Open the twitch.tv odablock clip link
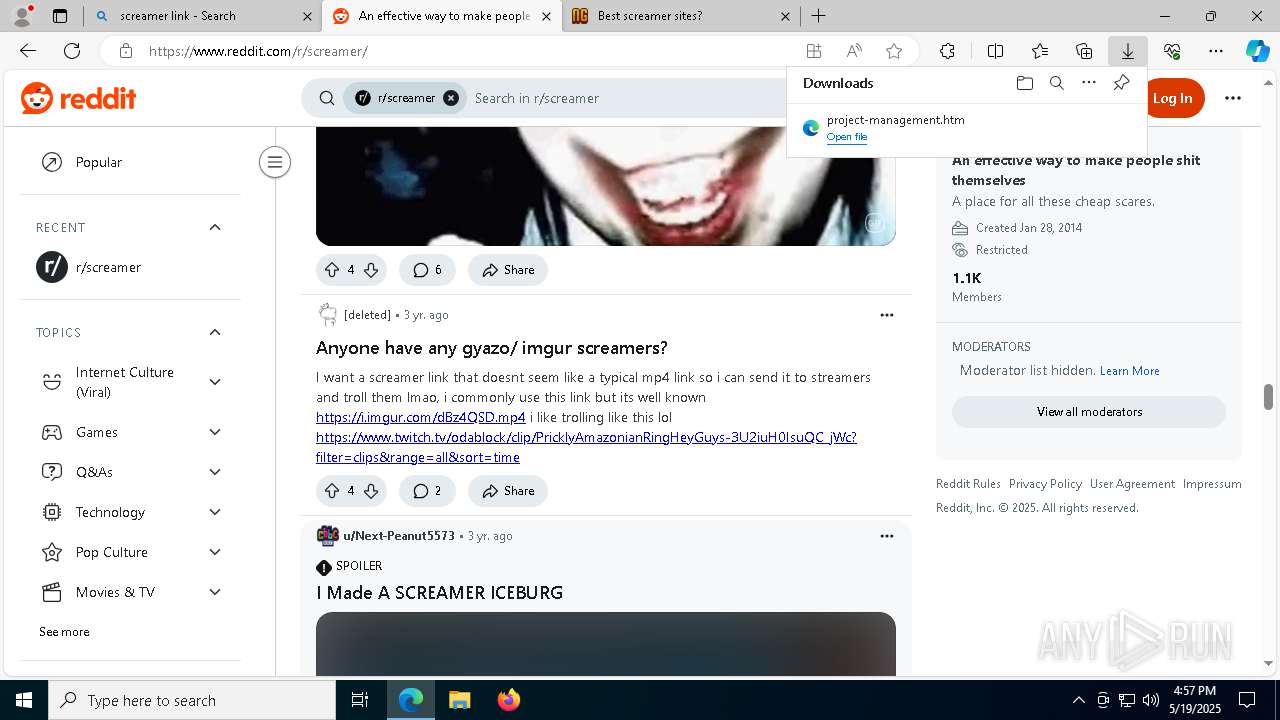Screen dimensions: 1280x720 point(586,447)
